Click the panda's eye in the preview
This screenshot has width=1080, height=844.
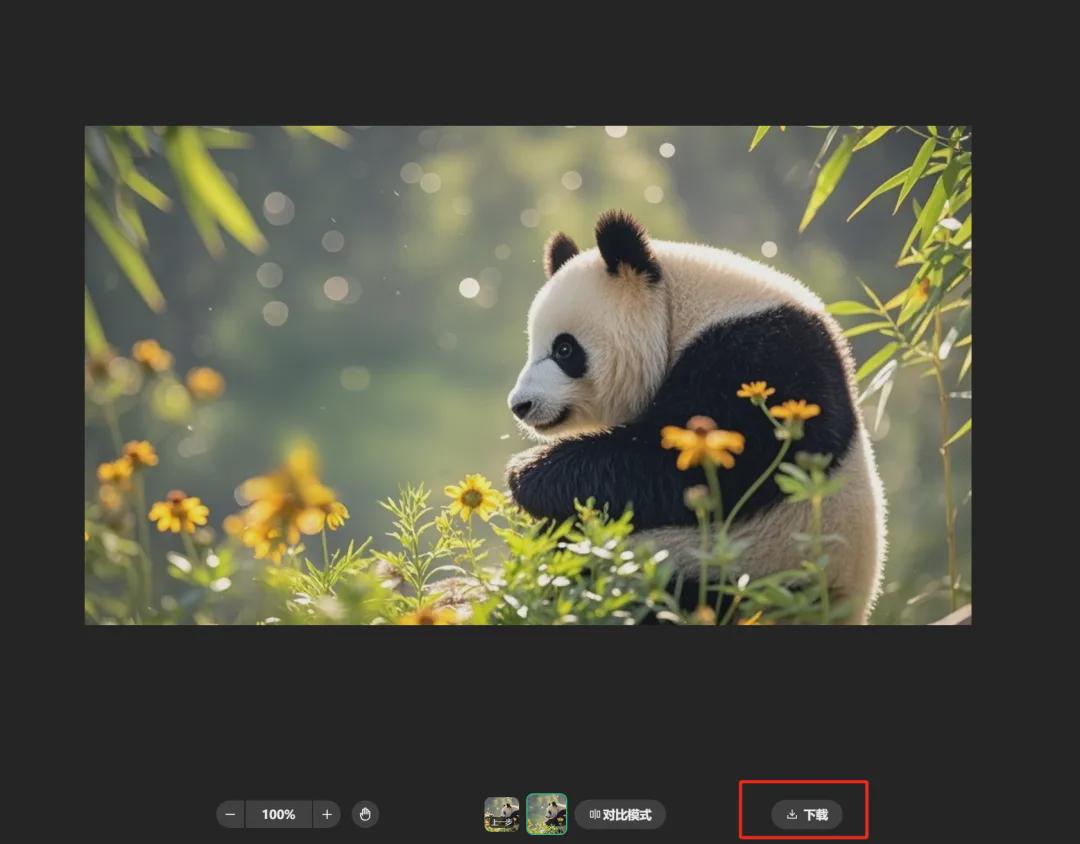pos(566,351)
